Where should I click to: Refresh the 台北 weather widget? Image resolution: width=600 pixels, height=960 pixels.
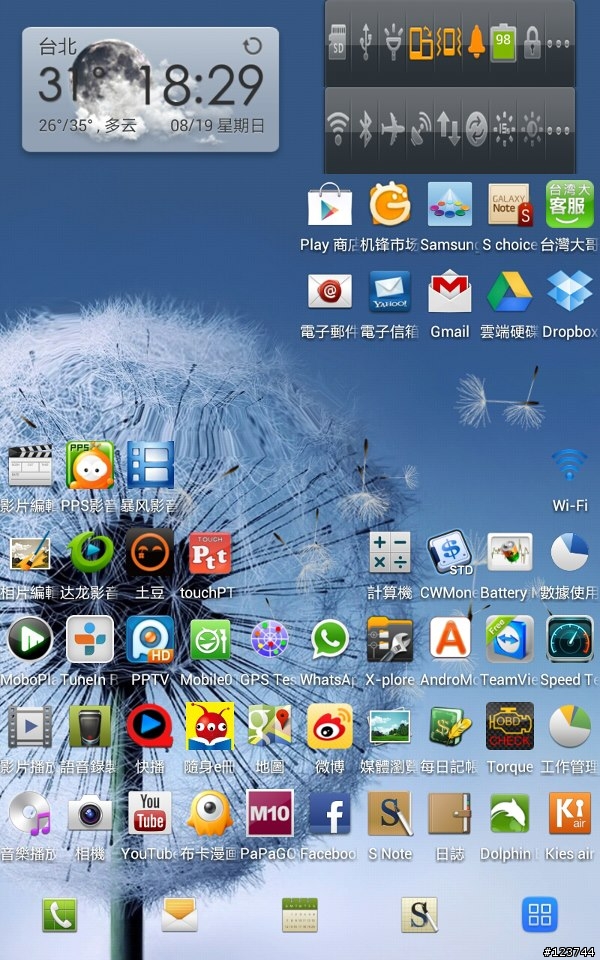pos(252,46)
